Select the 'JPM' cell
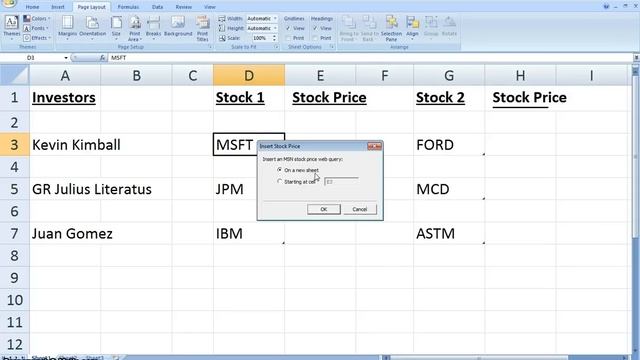This screenshot has width=640, height=360. click(x=235, y=189)
